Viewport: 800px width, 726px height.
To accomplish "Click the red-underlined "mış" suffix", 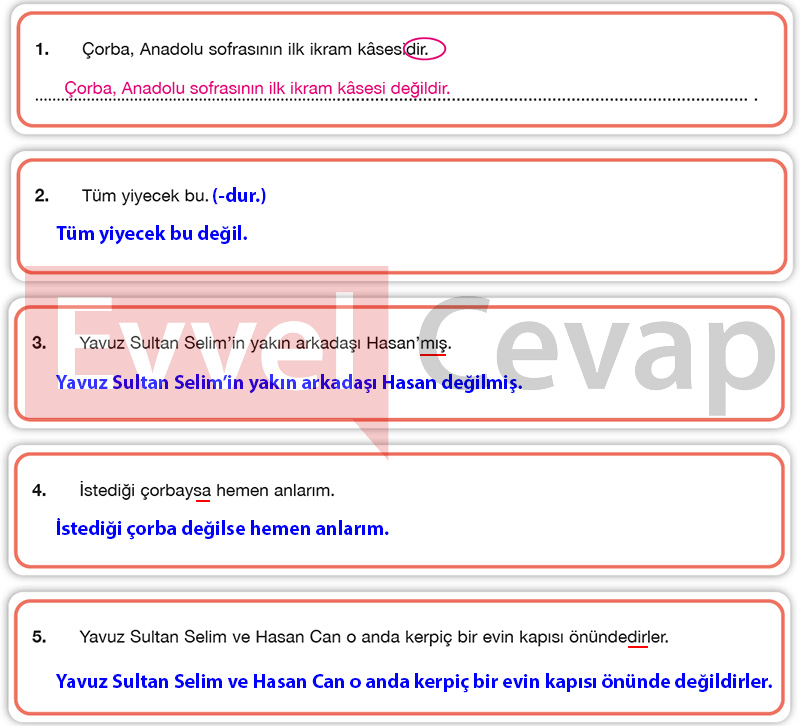I will click(435, 343).
